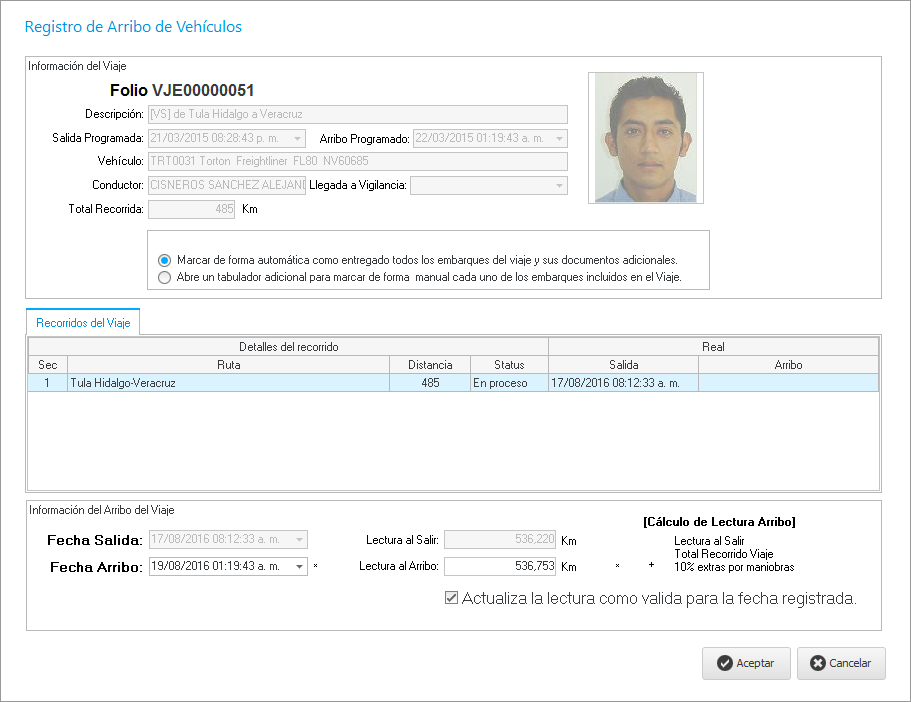Open the Fecha Arribo date dropdown
This screenshot has width=911, height=702.
[299, 566]
